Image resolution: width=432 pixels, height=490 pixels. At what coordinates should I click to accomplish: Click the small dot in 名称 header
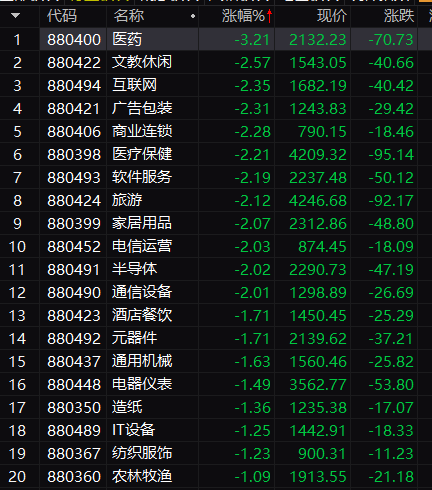193,16
